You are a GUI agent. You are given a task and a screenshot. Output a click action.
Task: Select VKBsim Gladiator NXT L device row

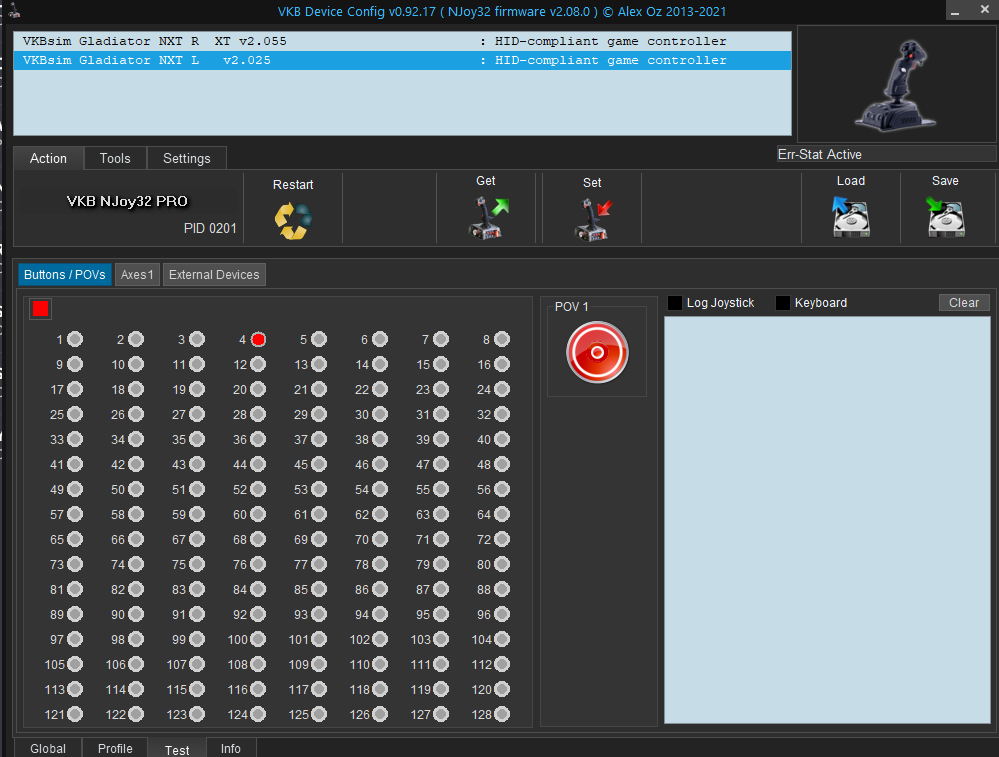coord(402,61)
